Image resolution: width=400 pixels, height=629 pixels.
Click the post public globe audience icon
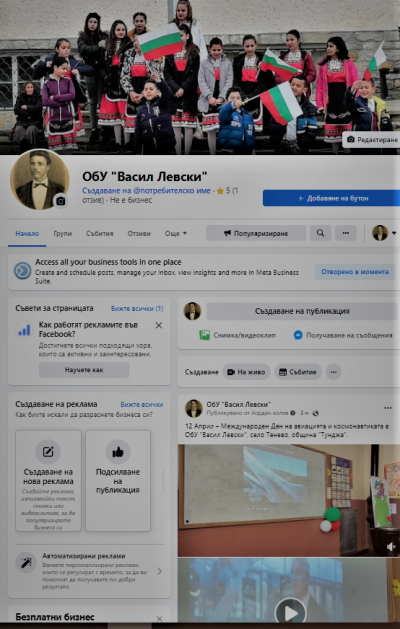[x=315, y=413]
